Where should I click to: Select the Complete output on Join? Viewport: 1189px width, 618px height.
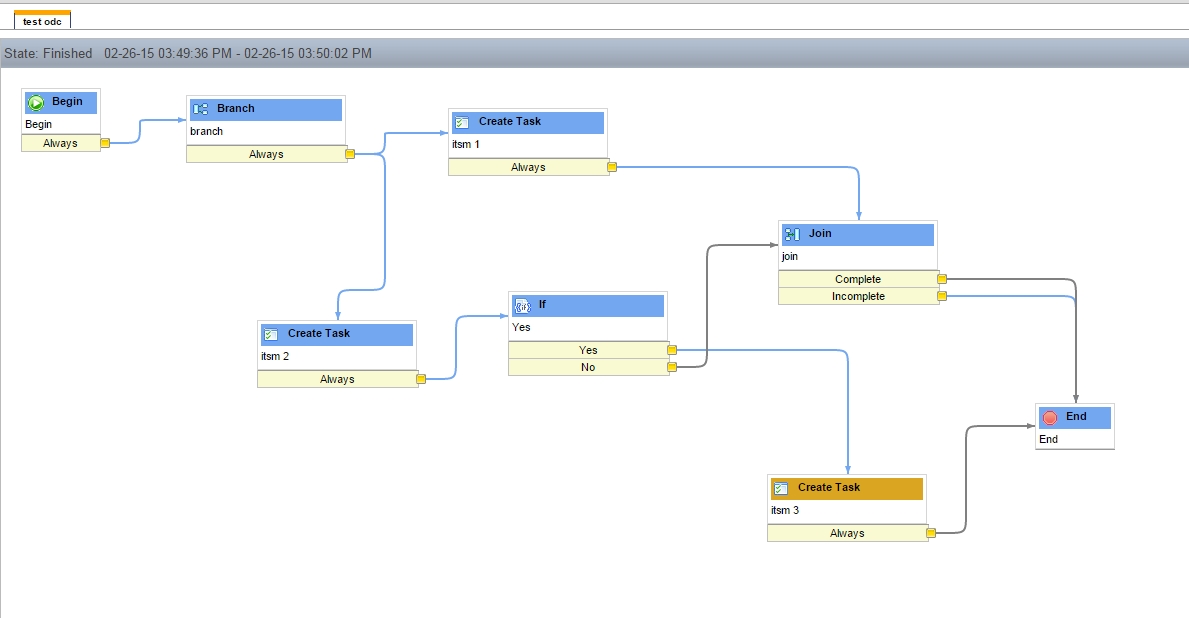[857, 279]
